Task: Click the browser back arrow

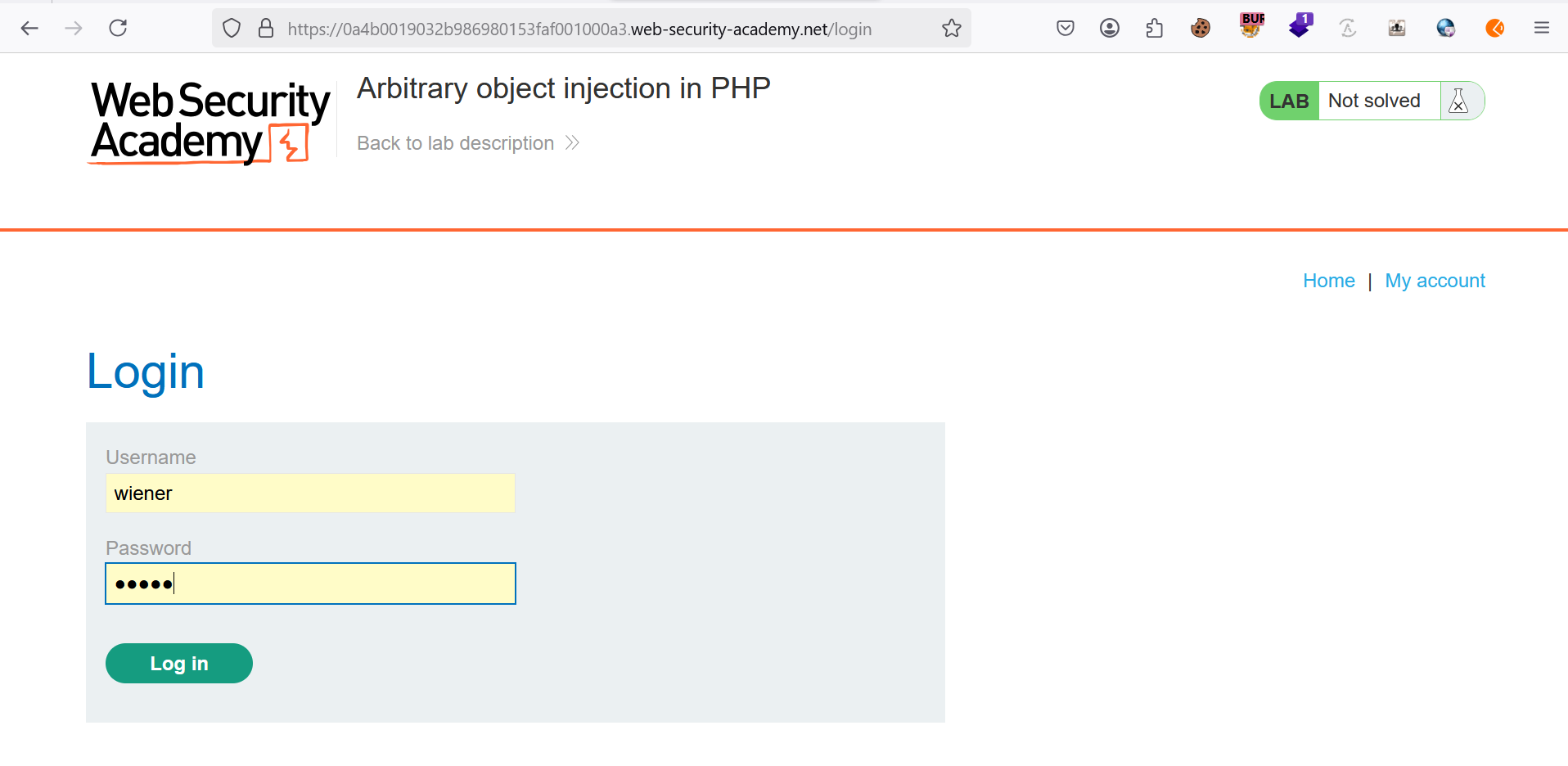Action: 30,29
